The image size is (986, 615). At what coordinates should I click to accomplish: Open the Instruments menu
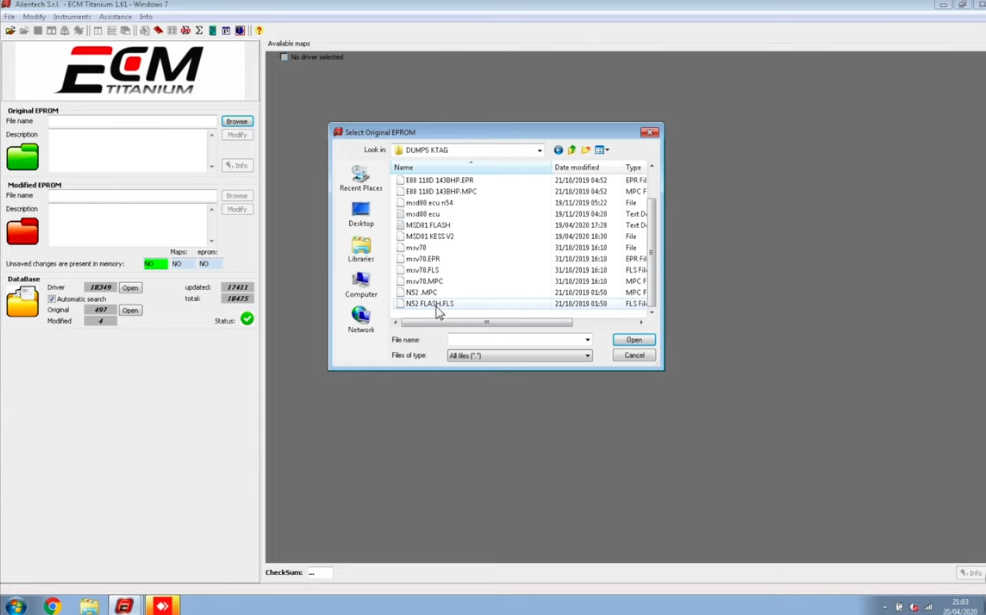[x=72, y=17]
